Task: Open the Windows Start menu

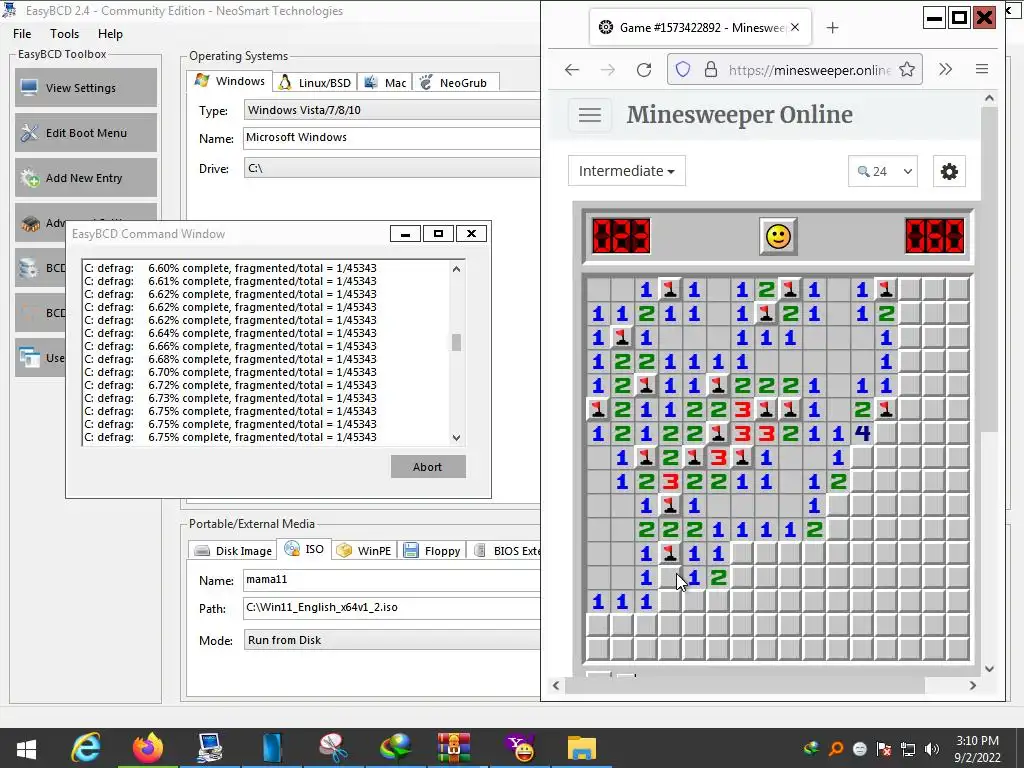Action: click(26, 748)
